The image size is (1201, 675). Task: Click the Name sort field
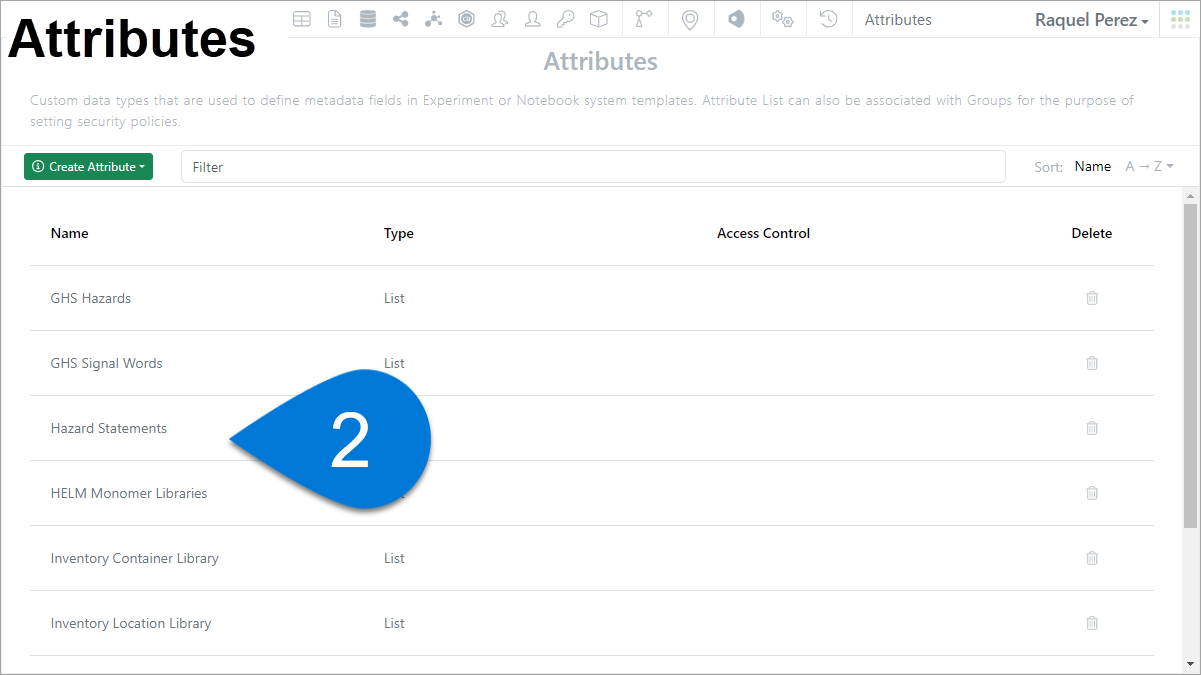coord(1092,167)
